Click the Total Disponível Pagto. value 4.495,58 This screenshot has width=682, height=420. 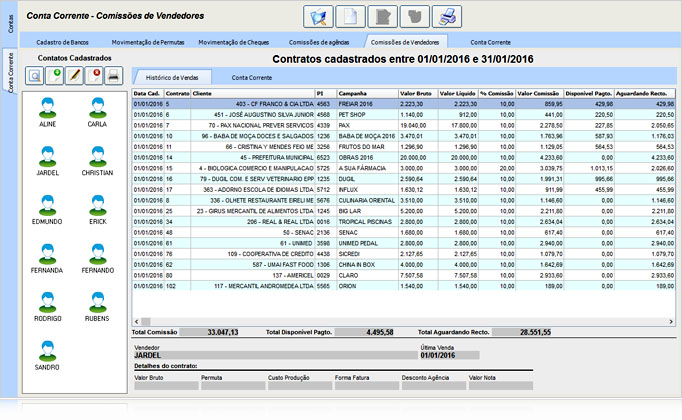click(x=364, y=332)
